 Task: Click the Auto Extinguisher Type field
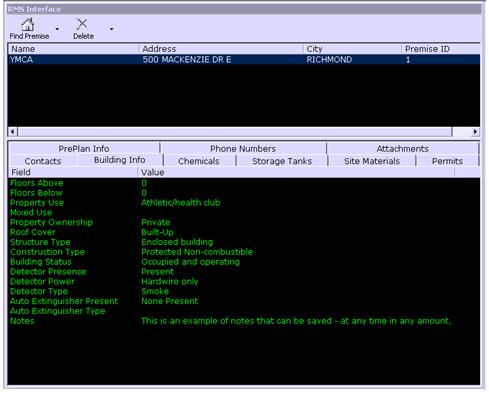57,311
